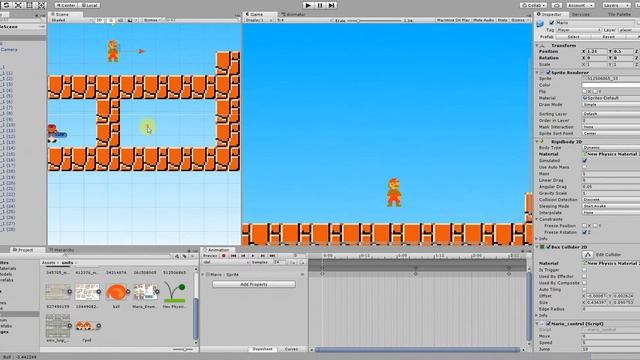Enable animation record mode (red dot)
Image resolution: width=640 pixels, height=360 pixels.
223,256
